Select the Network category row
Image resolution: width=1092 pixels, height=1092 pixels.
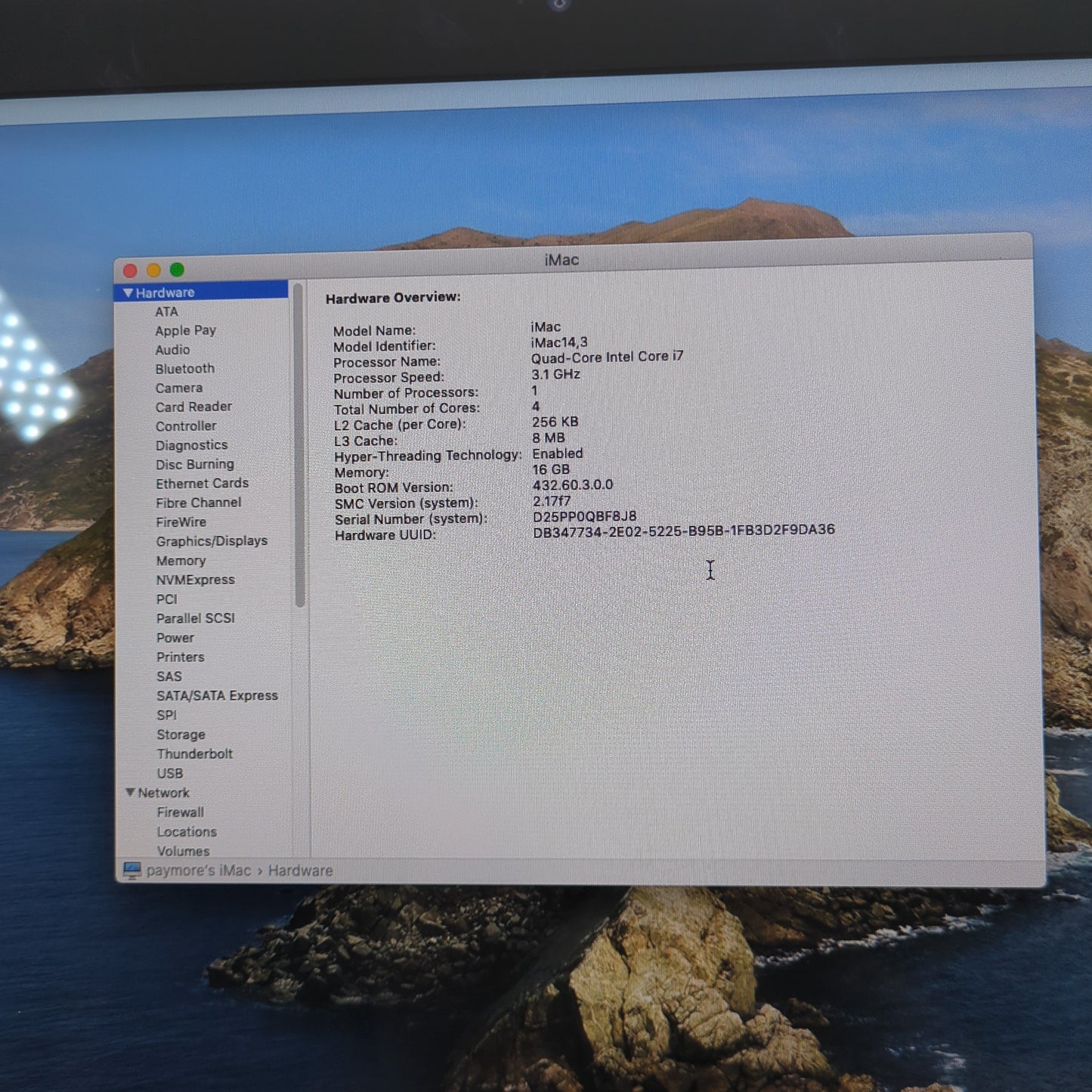coord(203,793)
